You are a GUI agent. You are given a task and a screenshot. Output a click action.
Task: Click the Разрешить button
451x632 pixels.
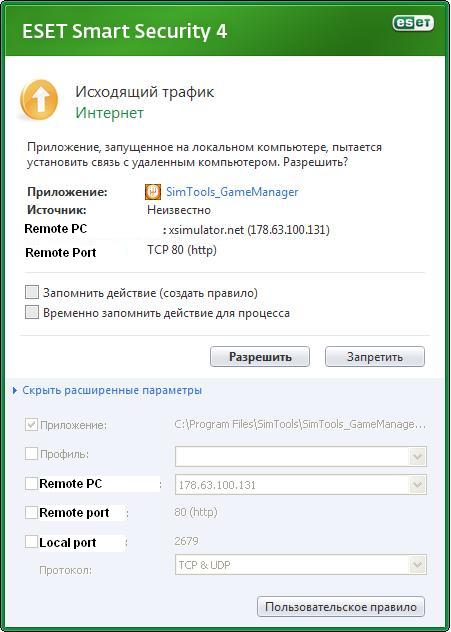(260, 357)
